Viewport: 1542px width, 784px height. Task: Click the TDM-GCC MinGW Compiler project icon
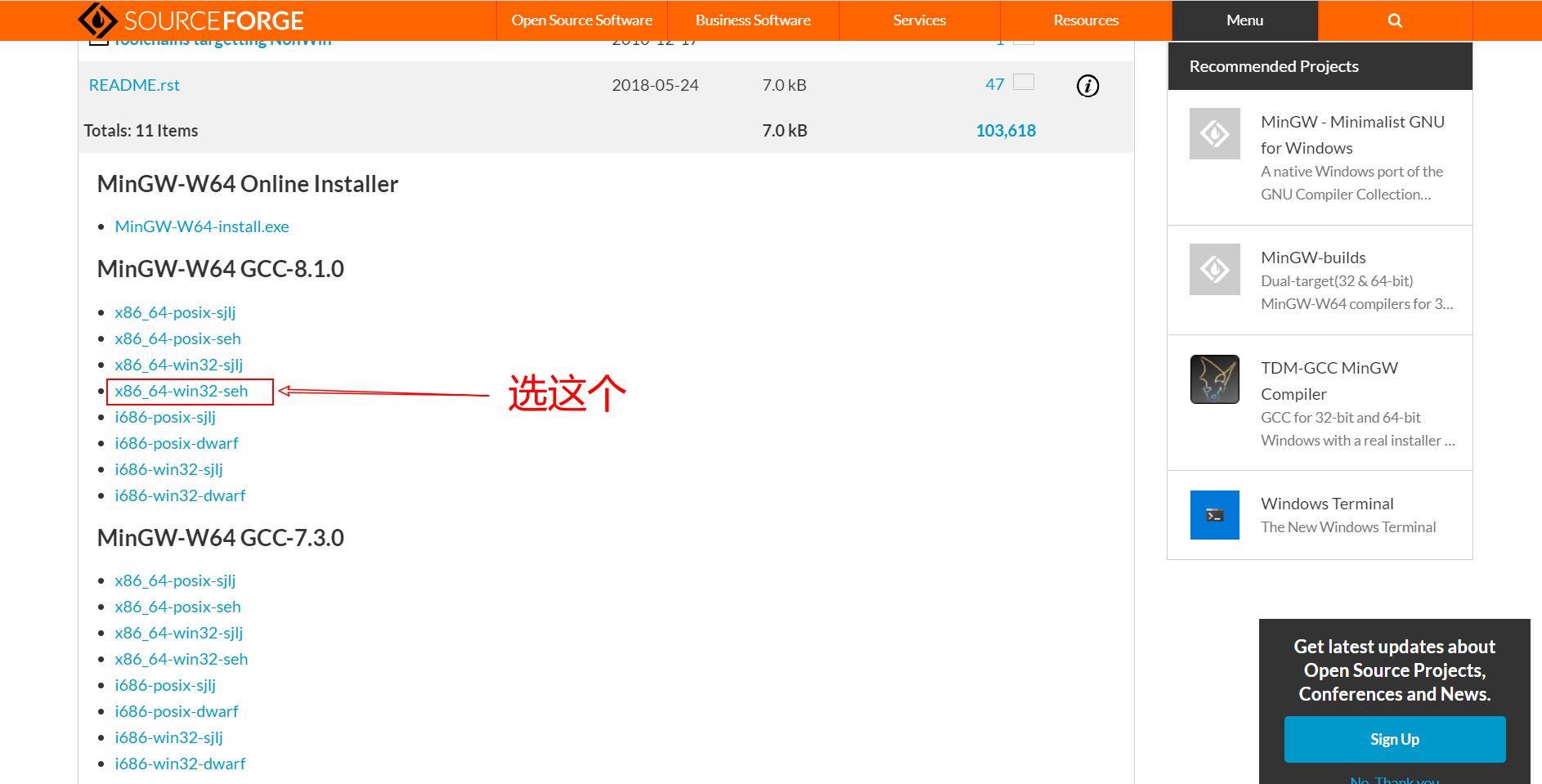[1215, 379]
